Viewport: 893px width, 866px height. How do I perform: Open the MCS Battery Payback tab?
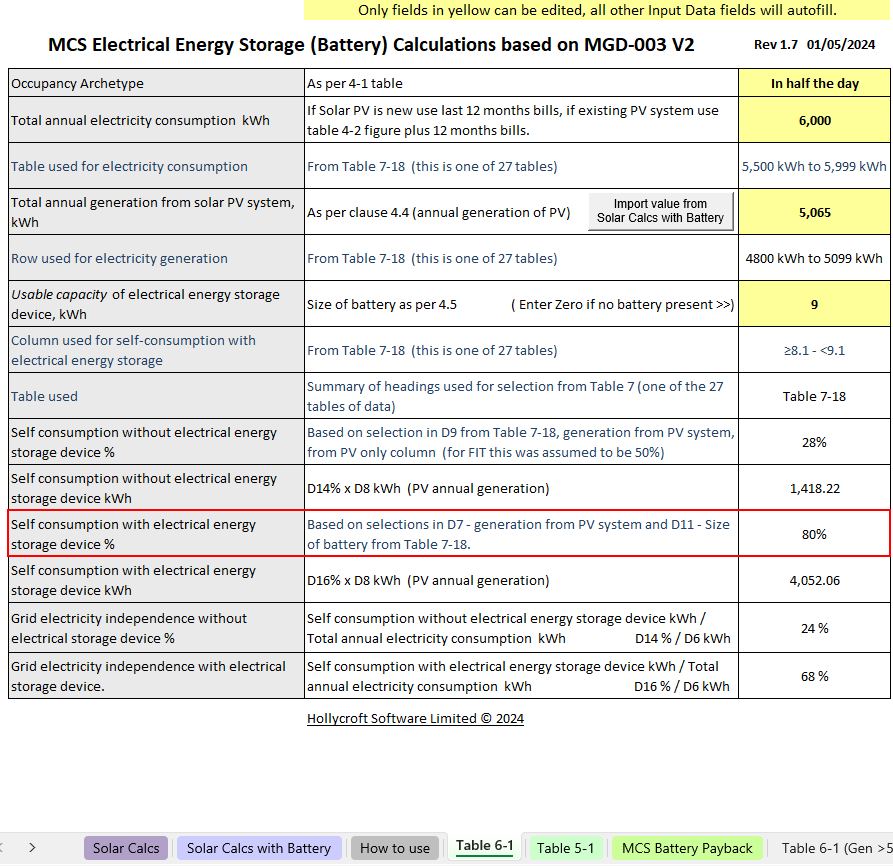[687, 848]
